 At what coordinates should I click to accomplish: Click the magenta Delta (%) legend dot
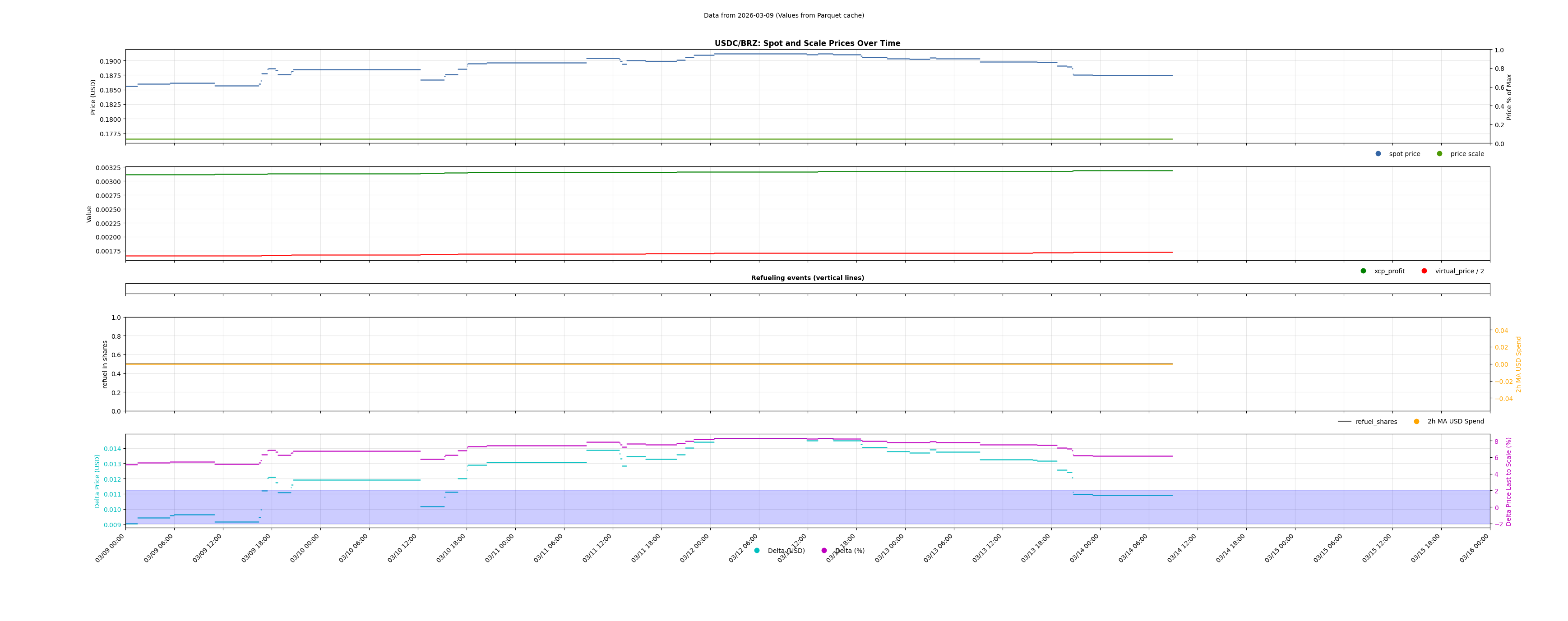(x=824, y=551)
